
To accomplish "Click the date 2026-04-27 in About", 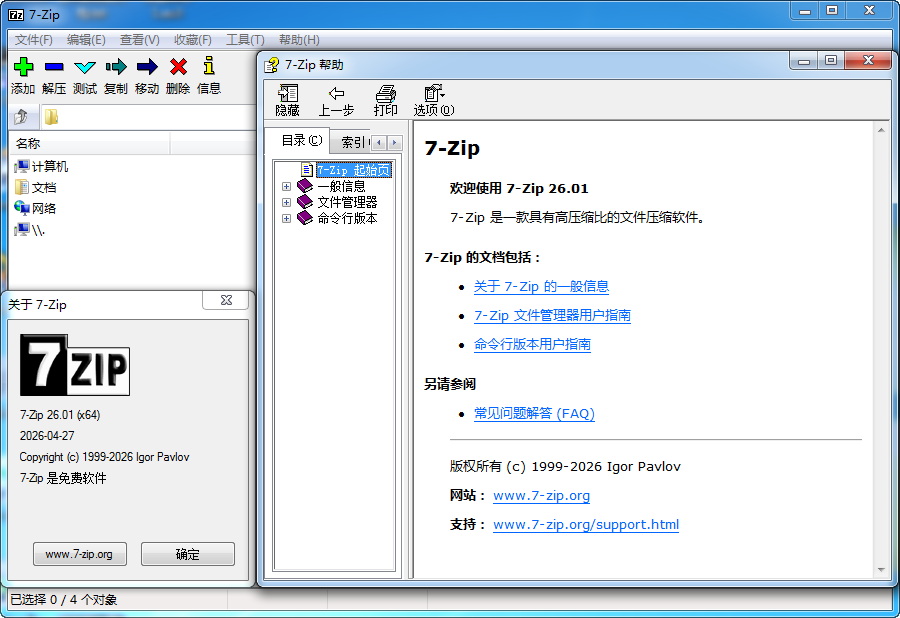I will click(x=47, y=436).
